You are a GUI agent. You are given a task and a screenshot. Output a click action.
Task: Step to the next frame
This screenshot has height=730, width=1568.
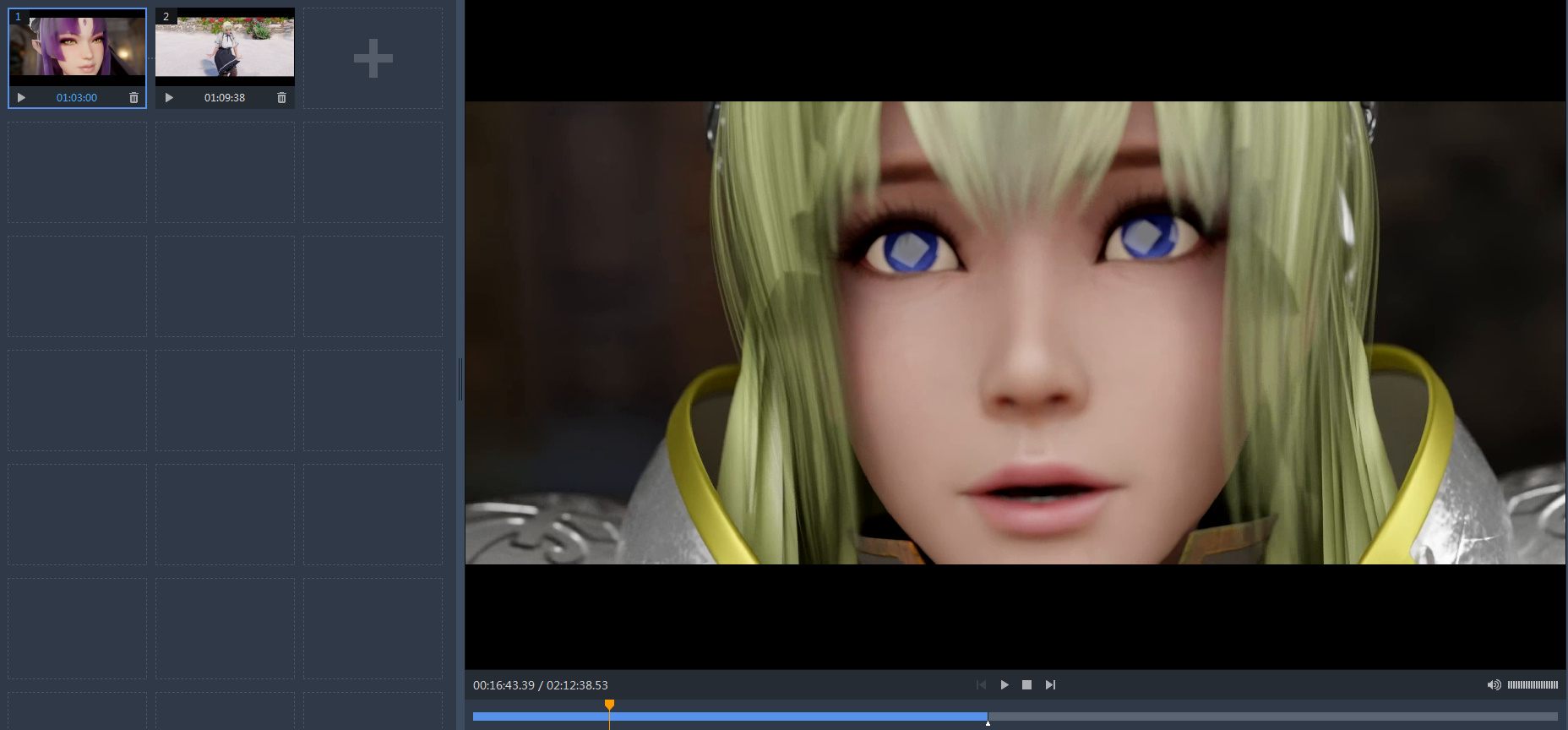pos(1050,685)
